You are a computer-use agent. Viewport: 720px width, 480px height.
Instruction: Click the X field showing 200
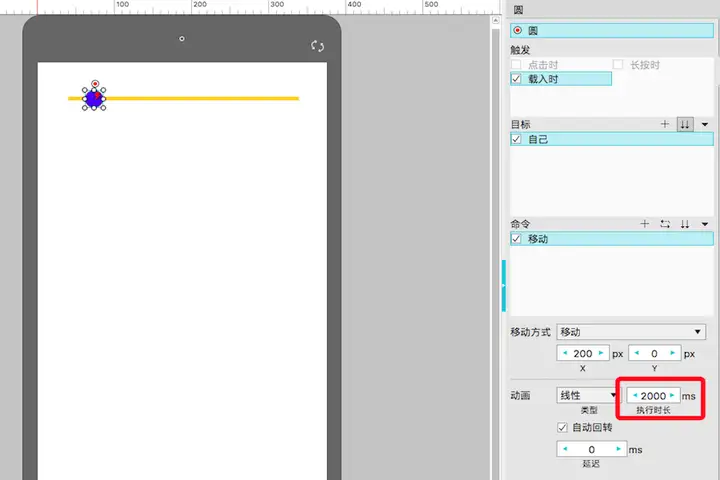tap(583, 353)
